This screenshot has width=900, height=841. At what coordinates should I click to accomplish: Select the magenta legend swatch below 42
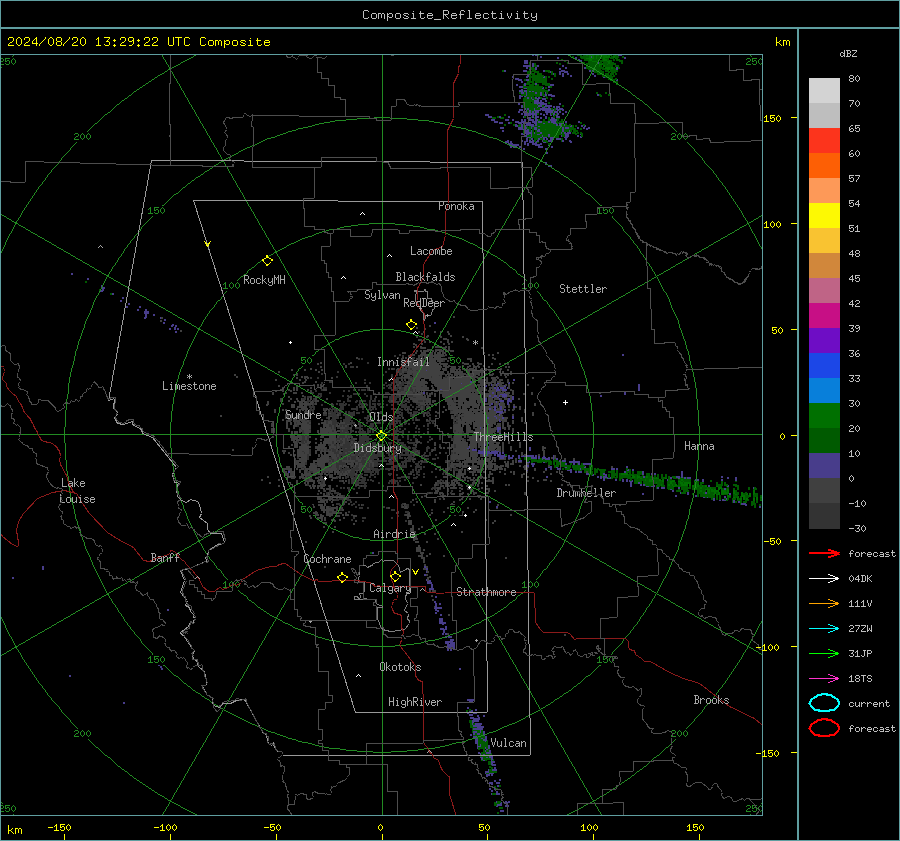[x=824, y=316]
